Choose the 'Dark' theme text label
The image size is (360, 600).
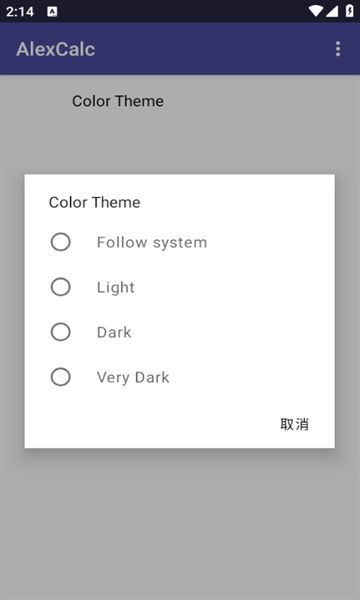[x=114, y=332]
